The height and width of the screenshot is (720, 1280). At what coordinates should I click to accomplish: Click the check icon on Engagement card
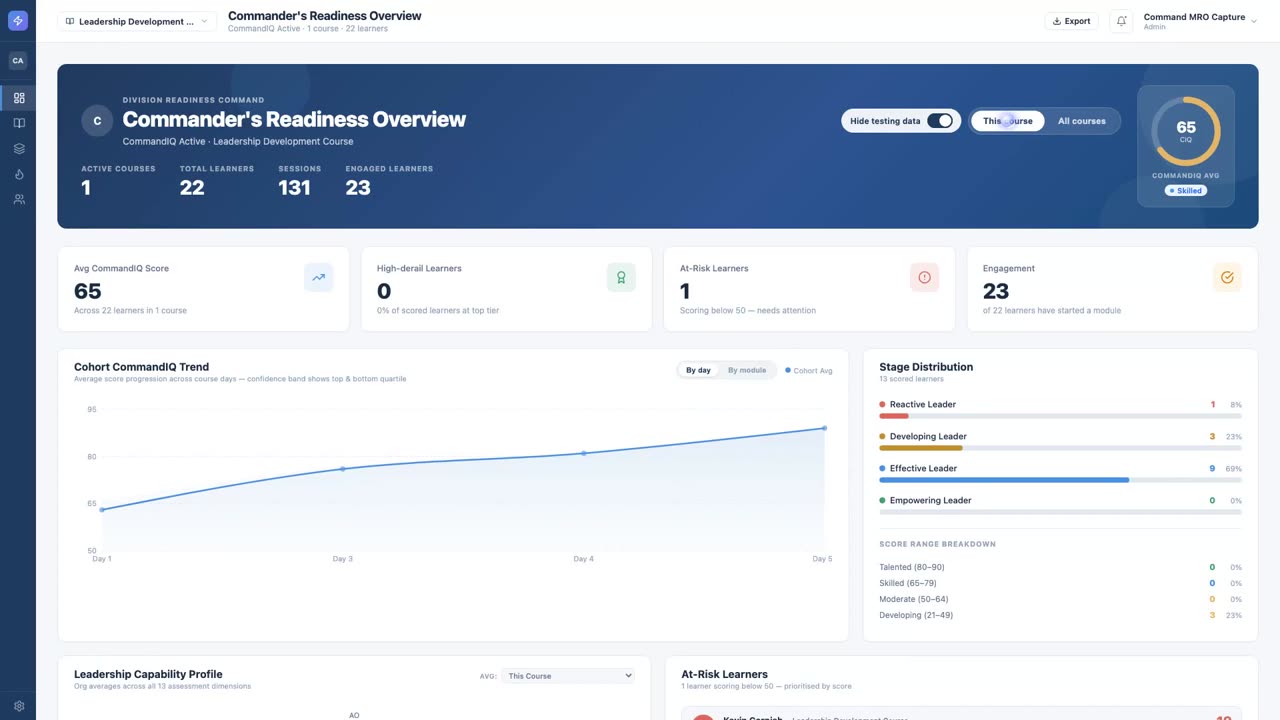coord(1227,277)
